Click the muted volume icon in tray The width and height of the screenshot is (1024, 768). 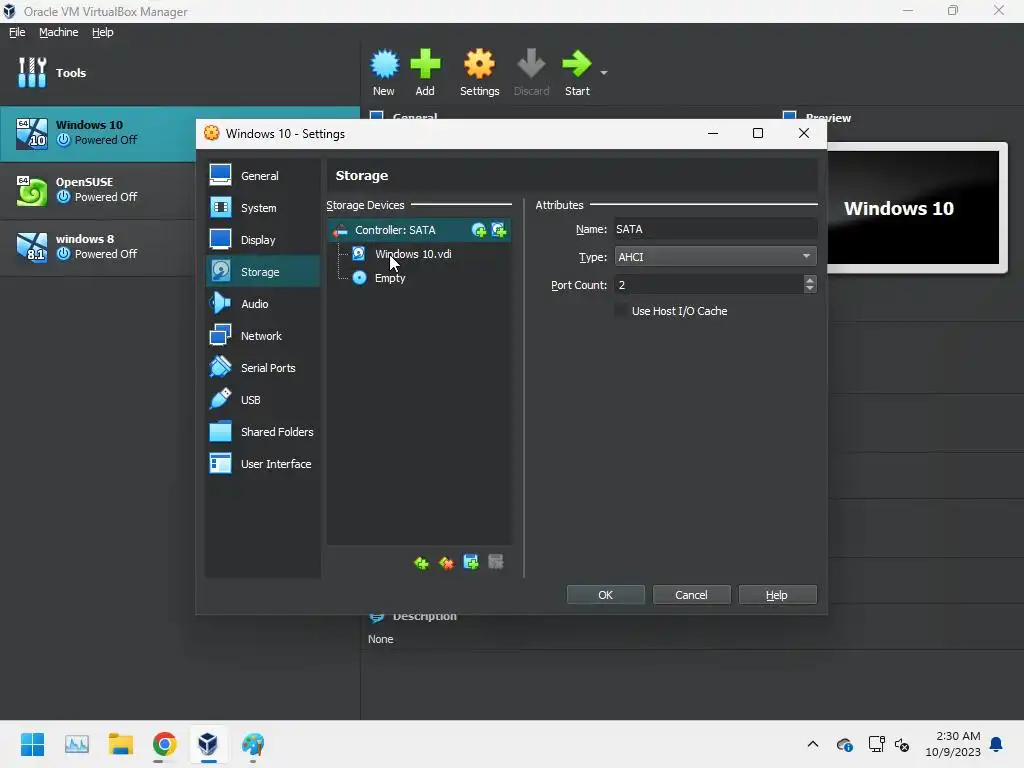click(x=903, y=744)
